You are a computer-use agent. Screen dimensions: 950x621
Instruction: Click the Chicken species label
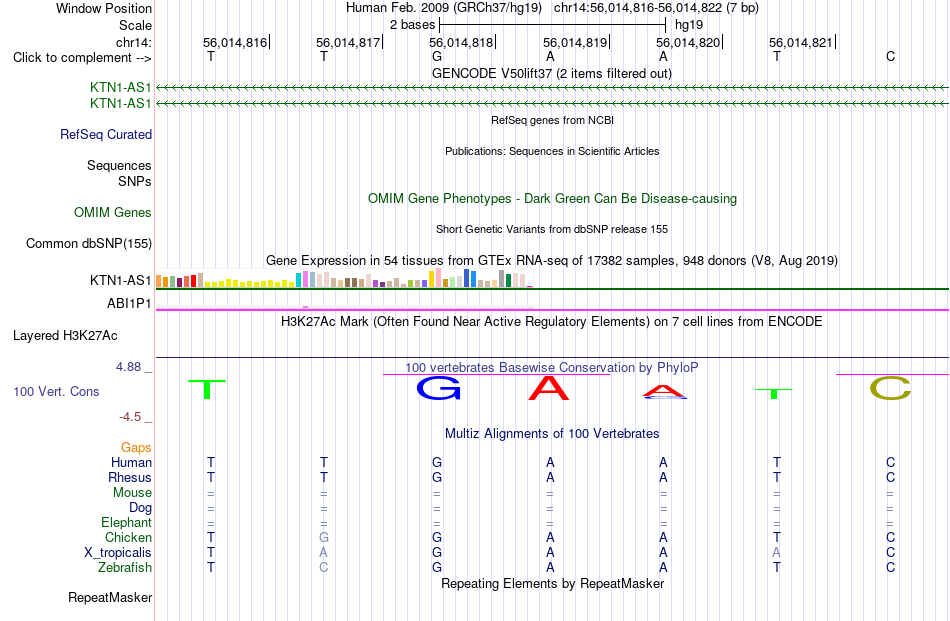[128, 537]
